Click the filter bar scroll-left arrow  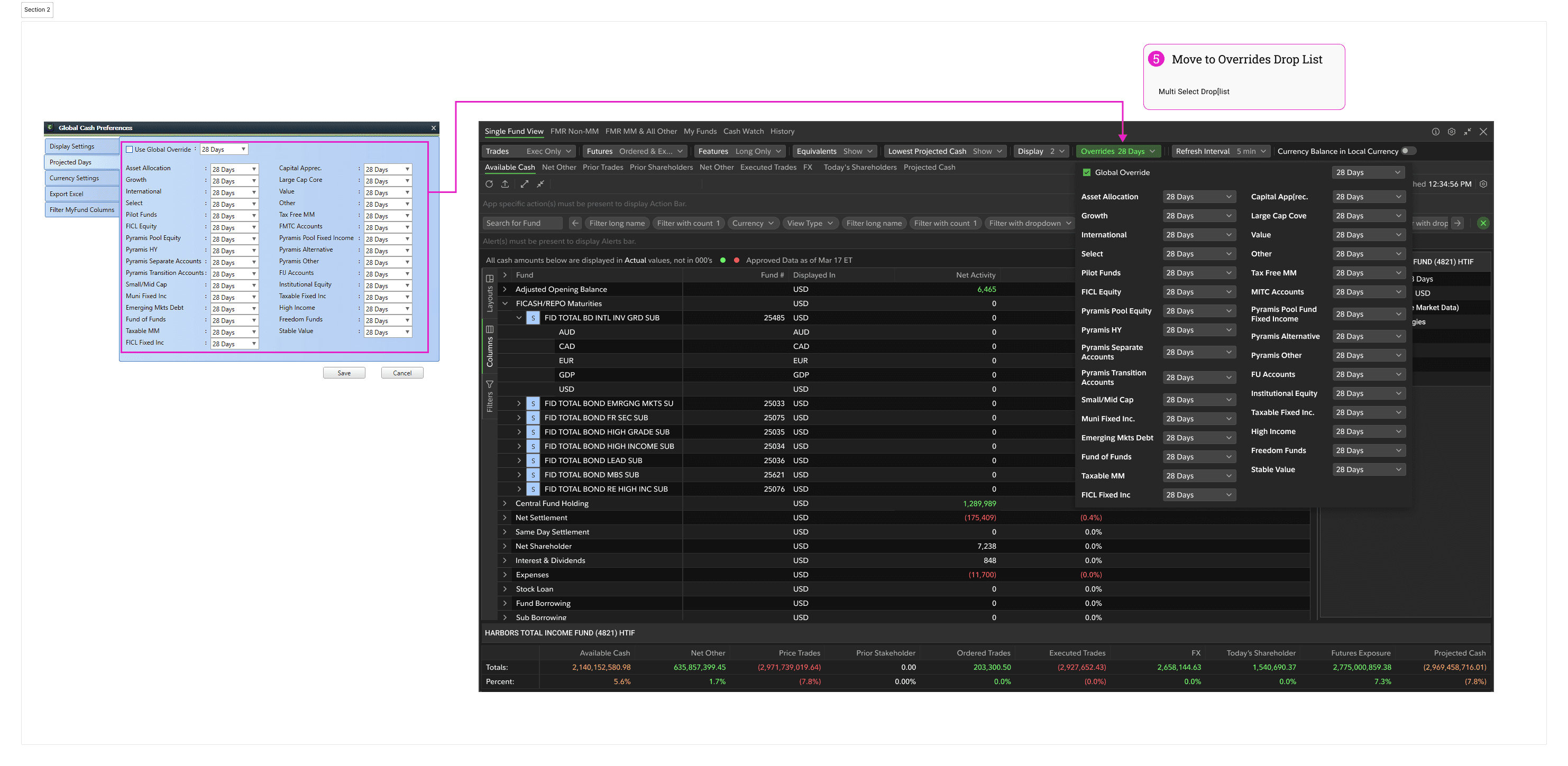click(575, 223)
